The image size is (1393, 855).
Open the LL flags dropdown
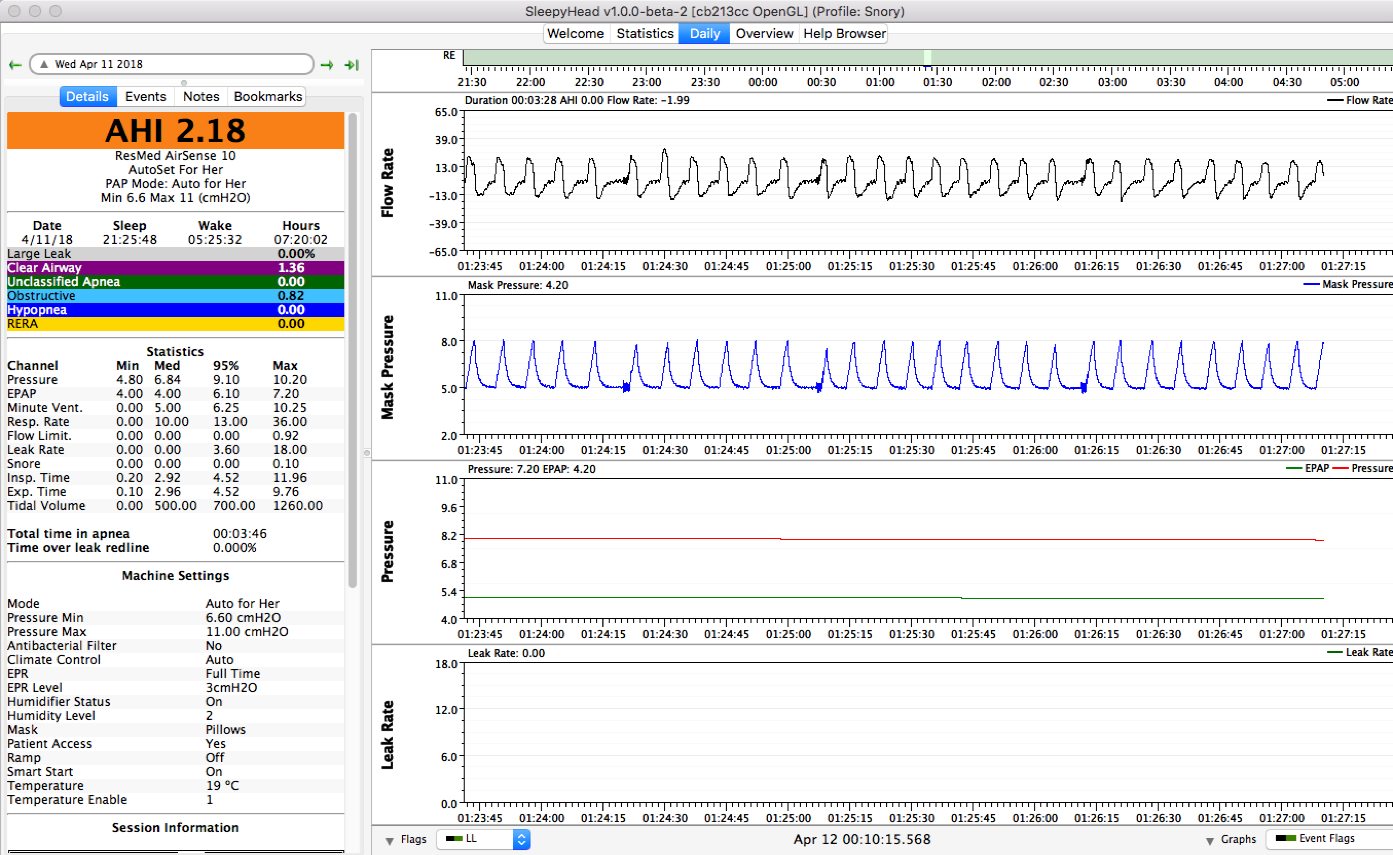[483, 839]
